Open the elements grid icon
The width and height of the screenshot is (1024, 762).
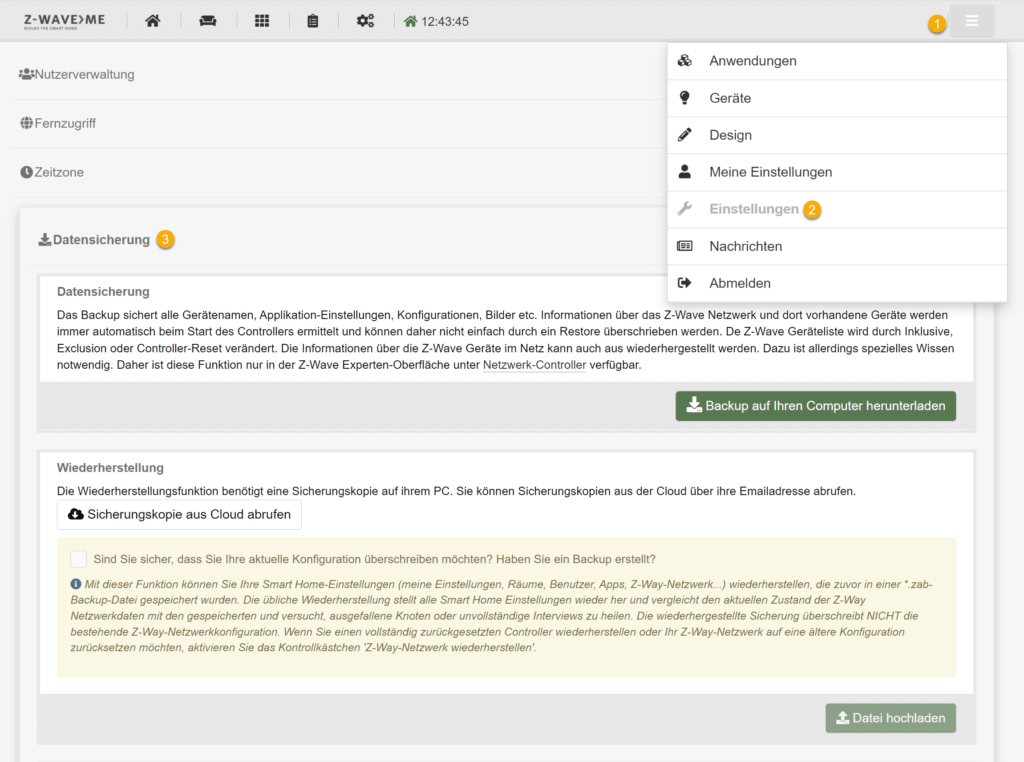(262, 21)
